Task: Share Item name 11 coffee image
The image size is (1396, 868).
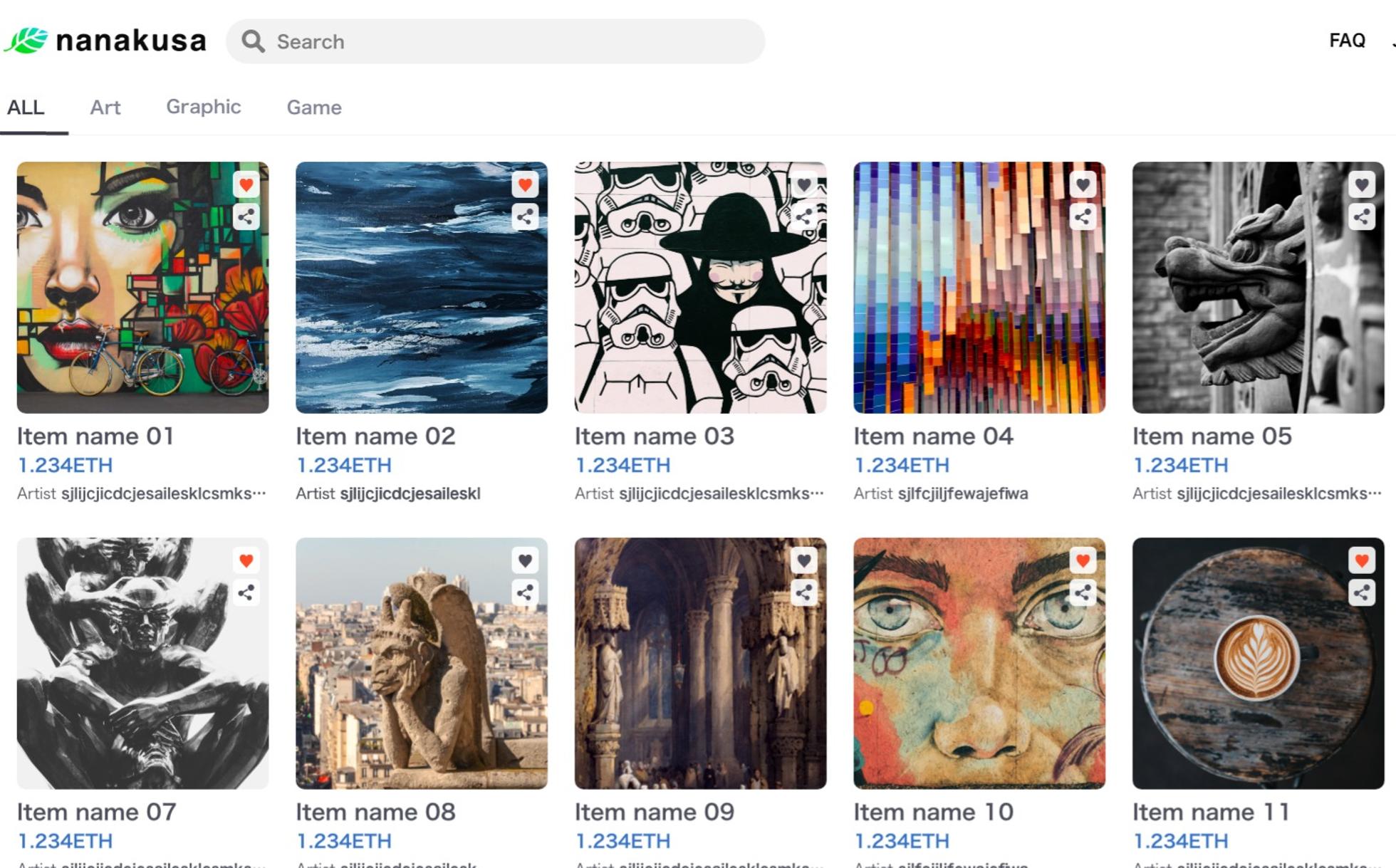Action: tap(1361, 592)
